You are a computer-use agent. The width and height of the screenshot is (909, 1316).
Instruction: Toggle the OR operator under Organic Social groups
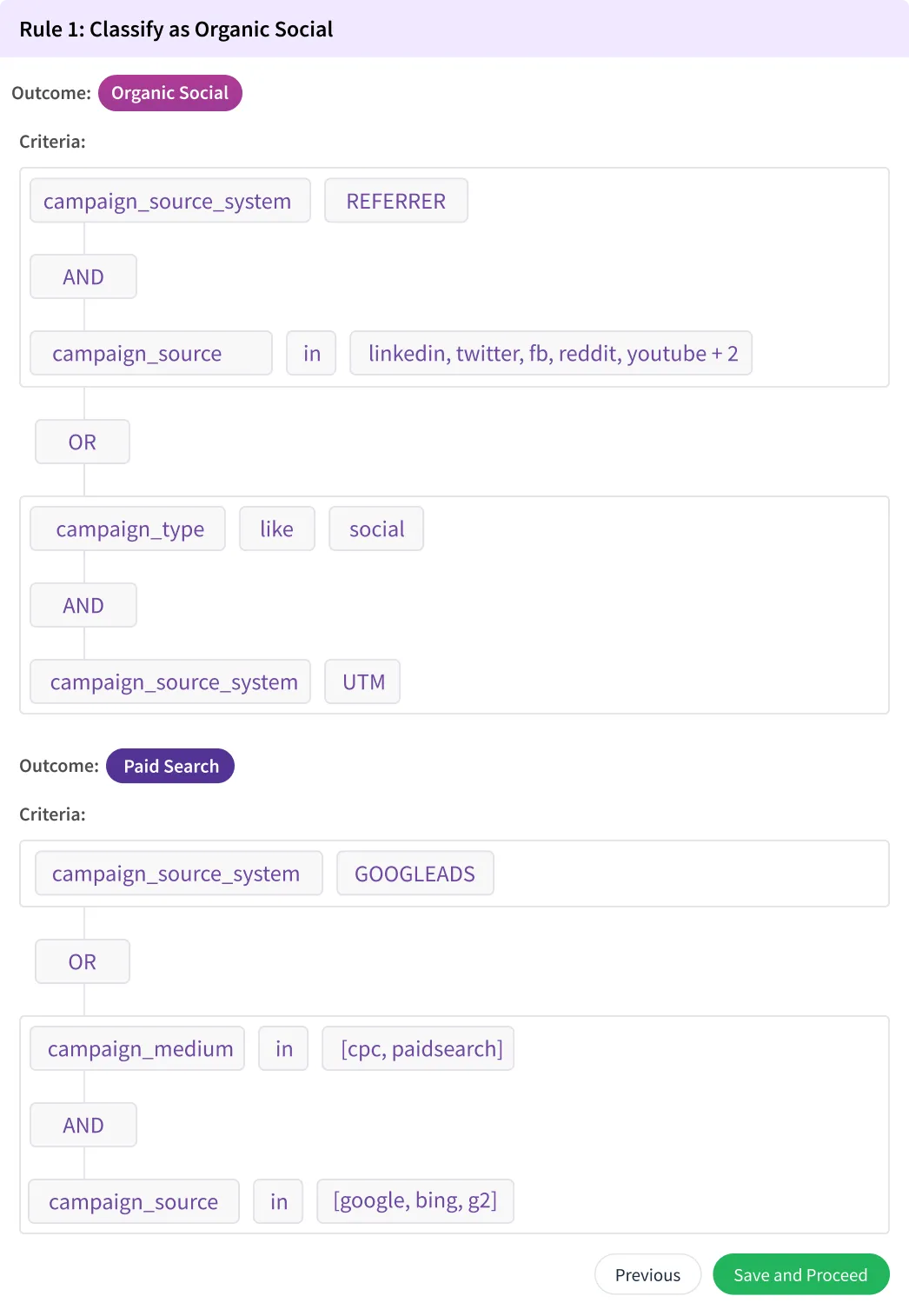tap(83, 442)
